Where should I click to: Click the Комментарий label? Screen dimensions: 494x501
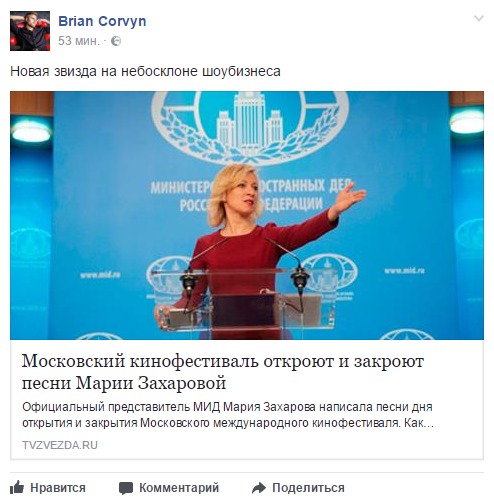pos(179,488)
